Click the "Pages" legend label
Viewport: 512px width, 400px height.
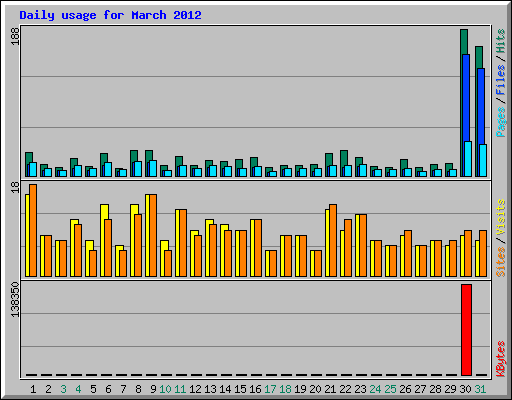click(x=501, y=122)
